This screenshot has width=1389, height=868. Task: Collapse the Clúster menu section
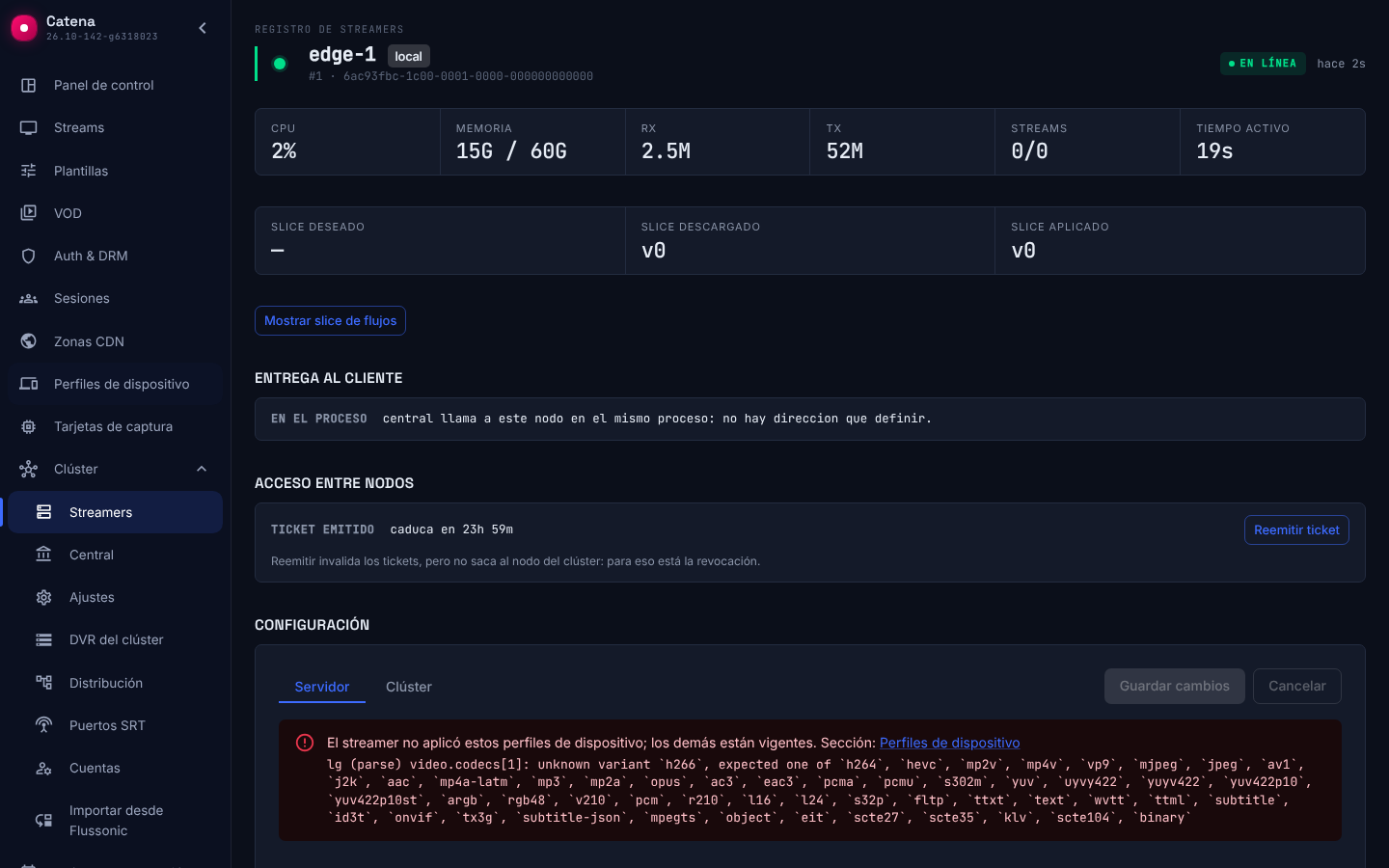(x=202, y=469)
